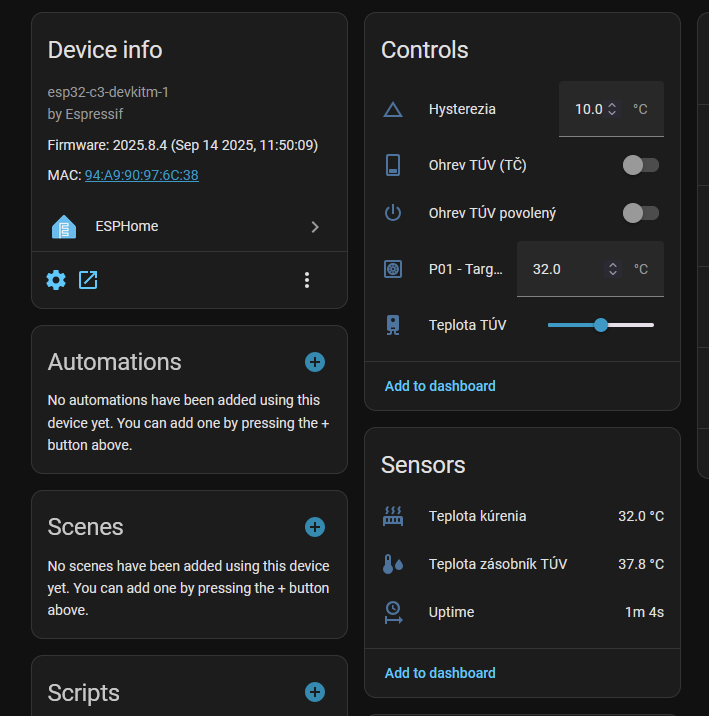The image size is (709, 716).
Task: Click the open-in-new-window visit device icon
Action: tap(88, 280)
